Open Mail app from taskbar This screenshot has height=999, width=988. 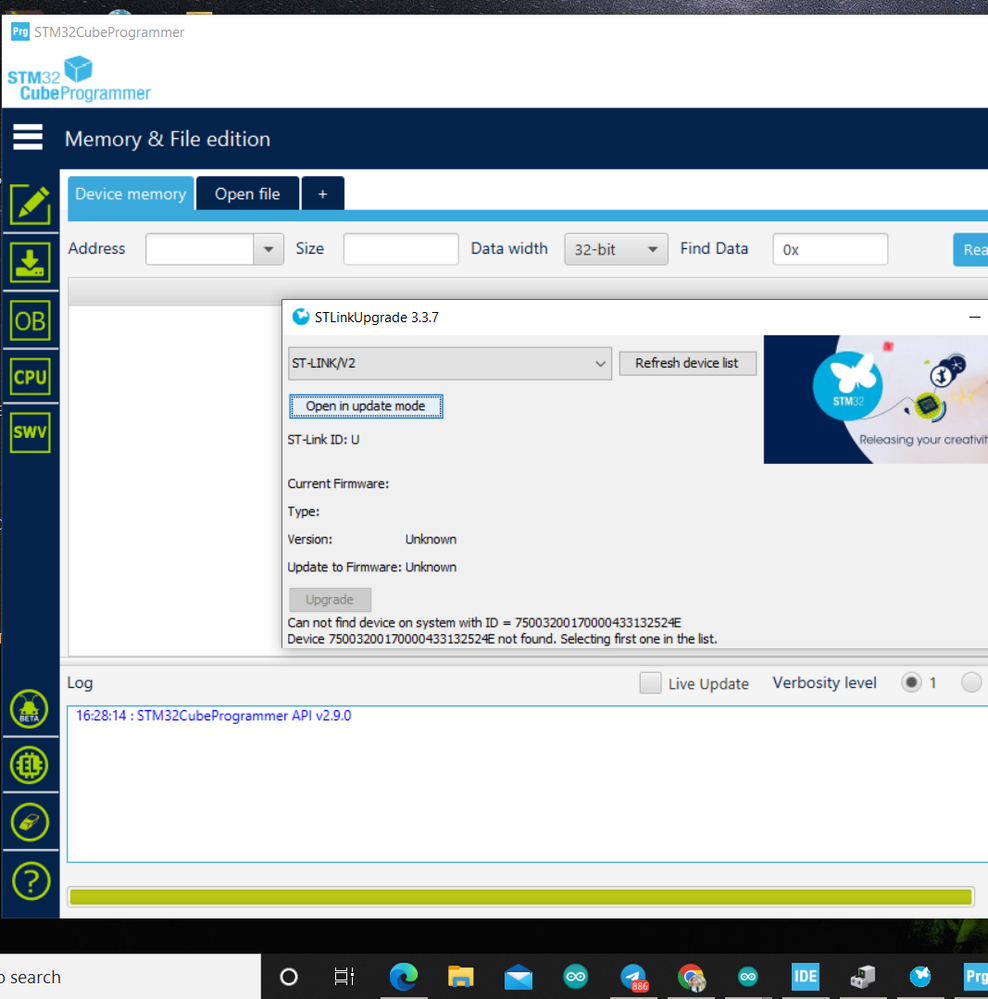(518, 976)
